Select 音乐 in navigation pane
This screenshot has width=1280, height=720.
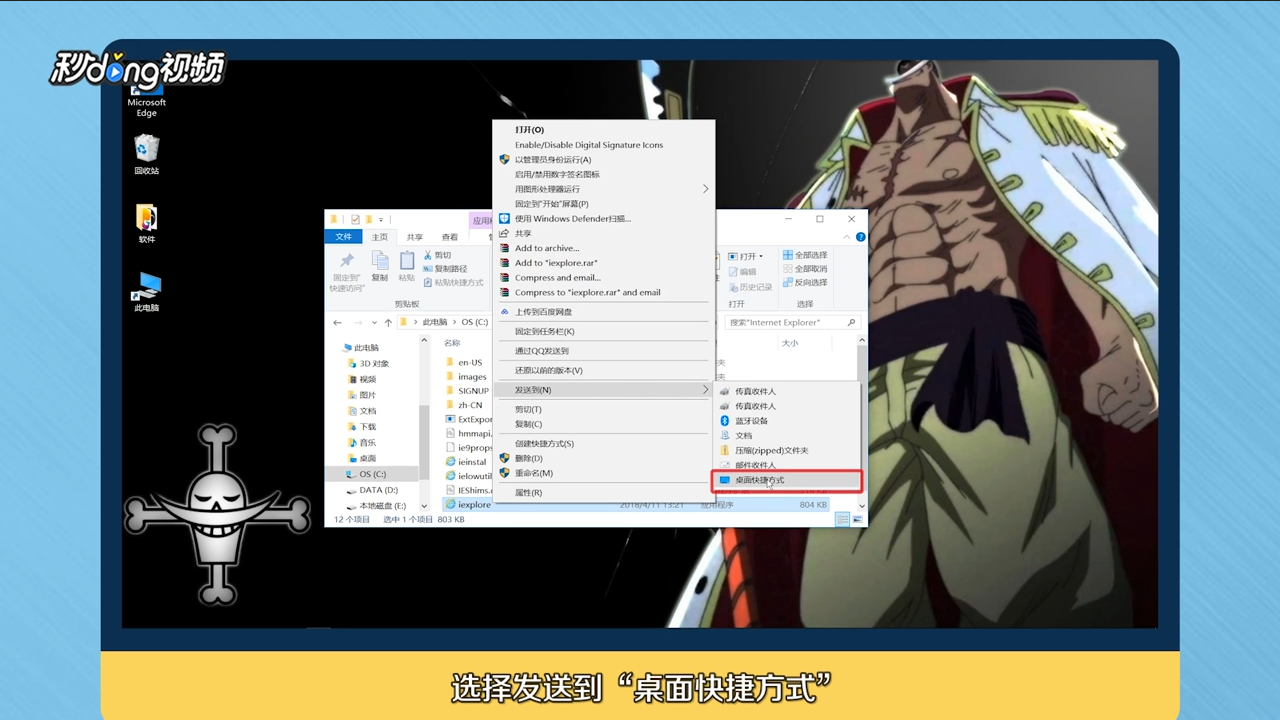pos(361,442)
